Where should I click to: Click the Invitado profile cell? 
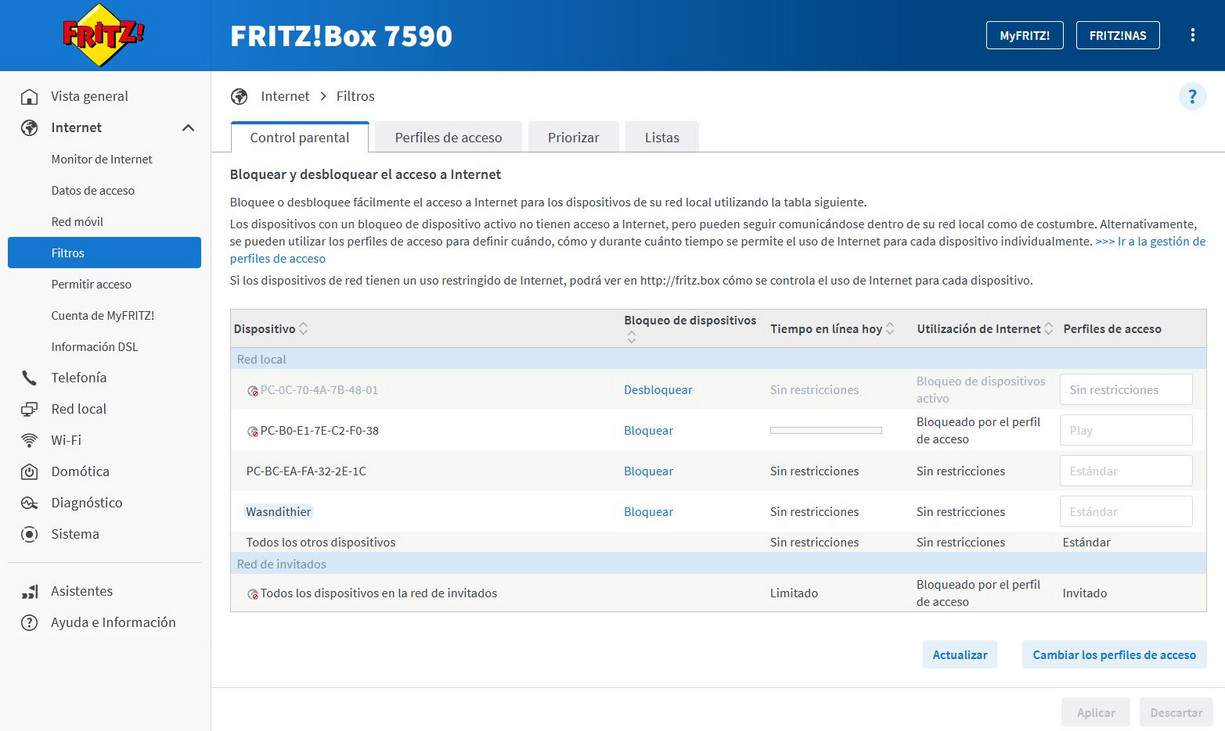1085,594
